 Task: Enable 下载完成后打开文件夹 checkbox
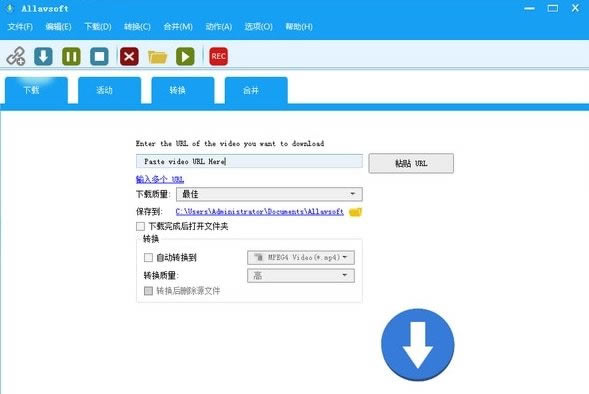[x=140, y=226]
